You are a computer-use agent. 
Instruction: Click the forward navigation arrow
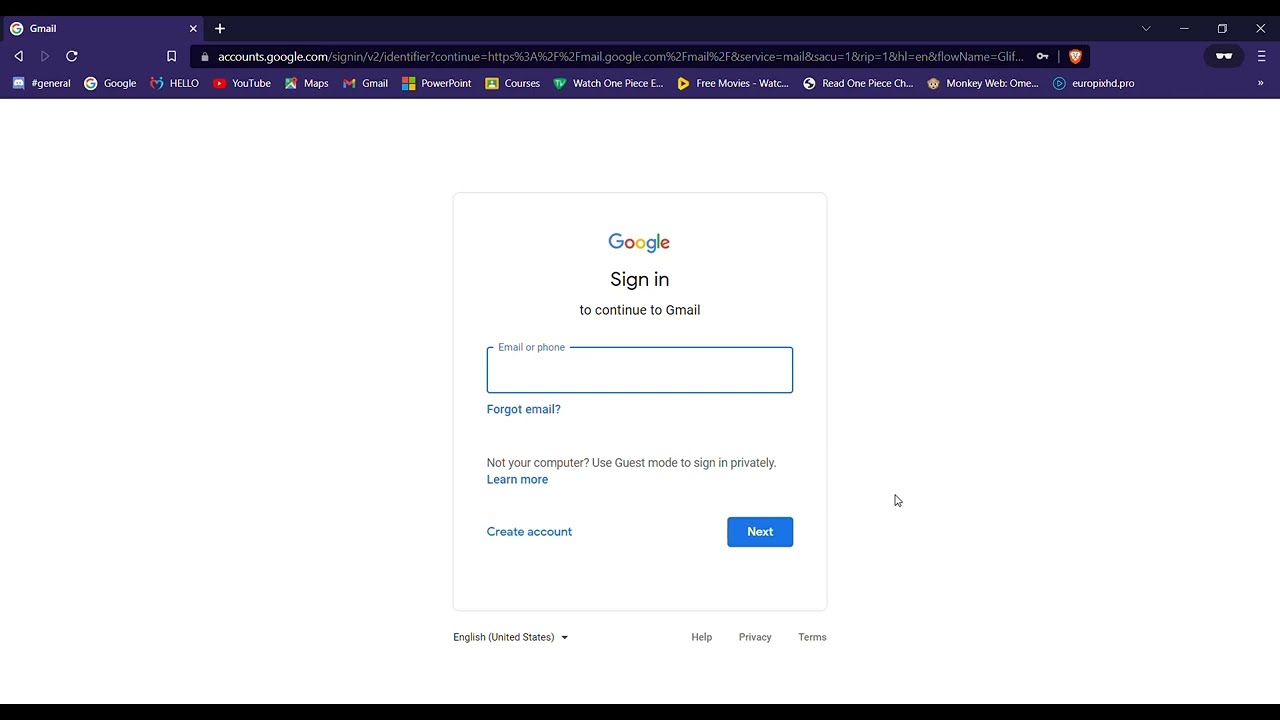point(45,57)
